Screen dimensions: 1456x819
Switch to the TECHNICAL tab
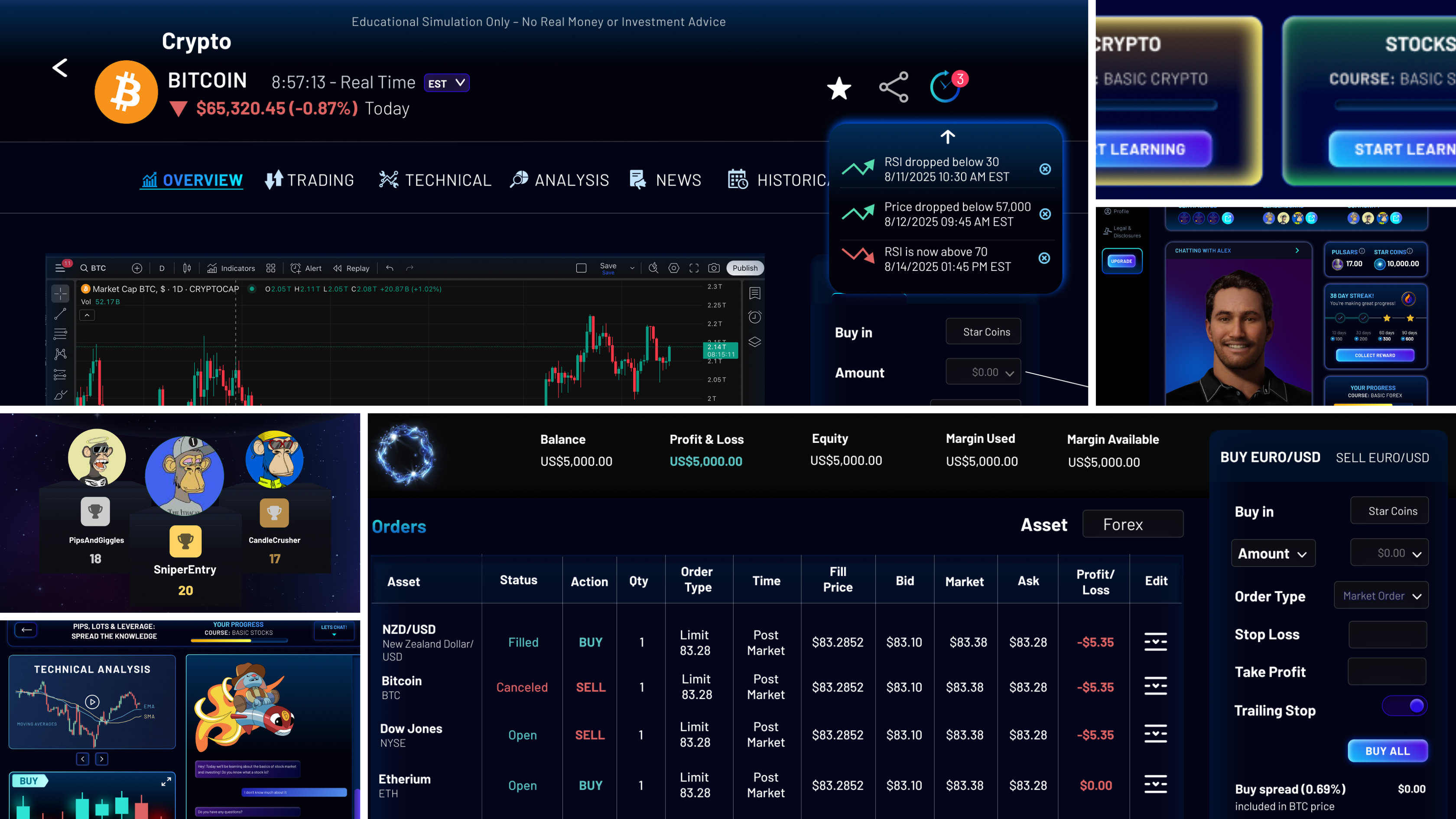tap(435, 180)
